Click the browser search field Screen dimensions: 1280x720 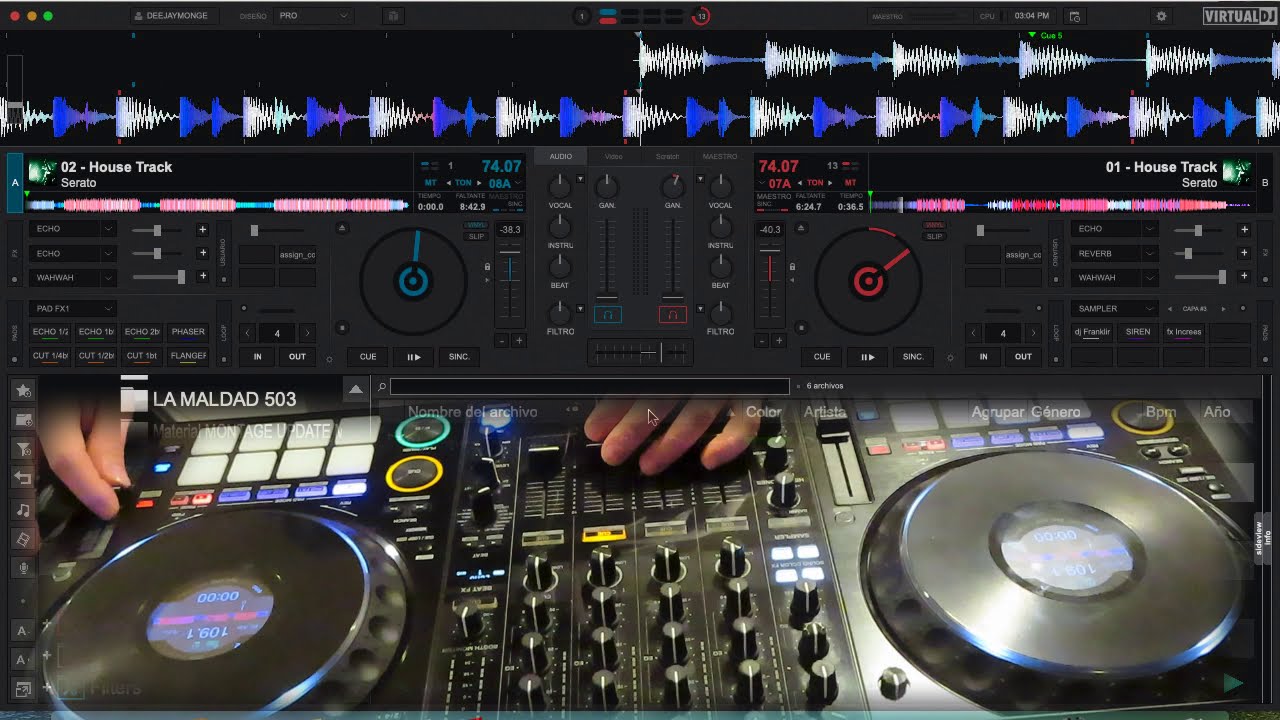pos(589,386)
